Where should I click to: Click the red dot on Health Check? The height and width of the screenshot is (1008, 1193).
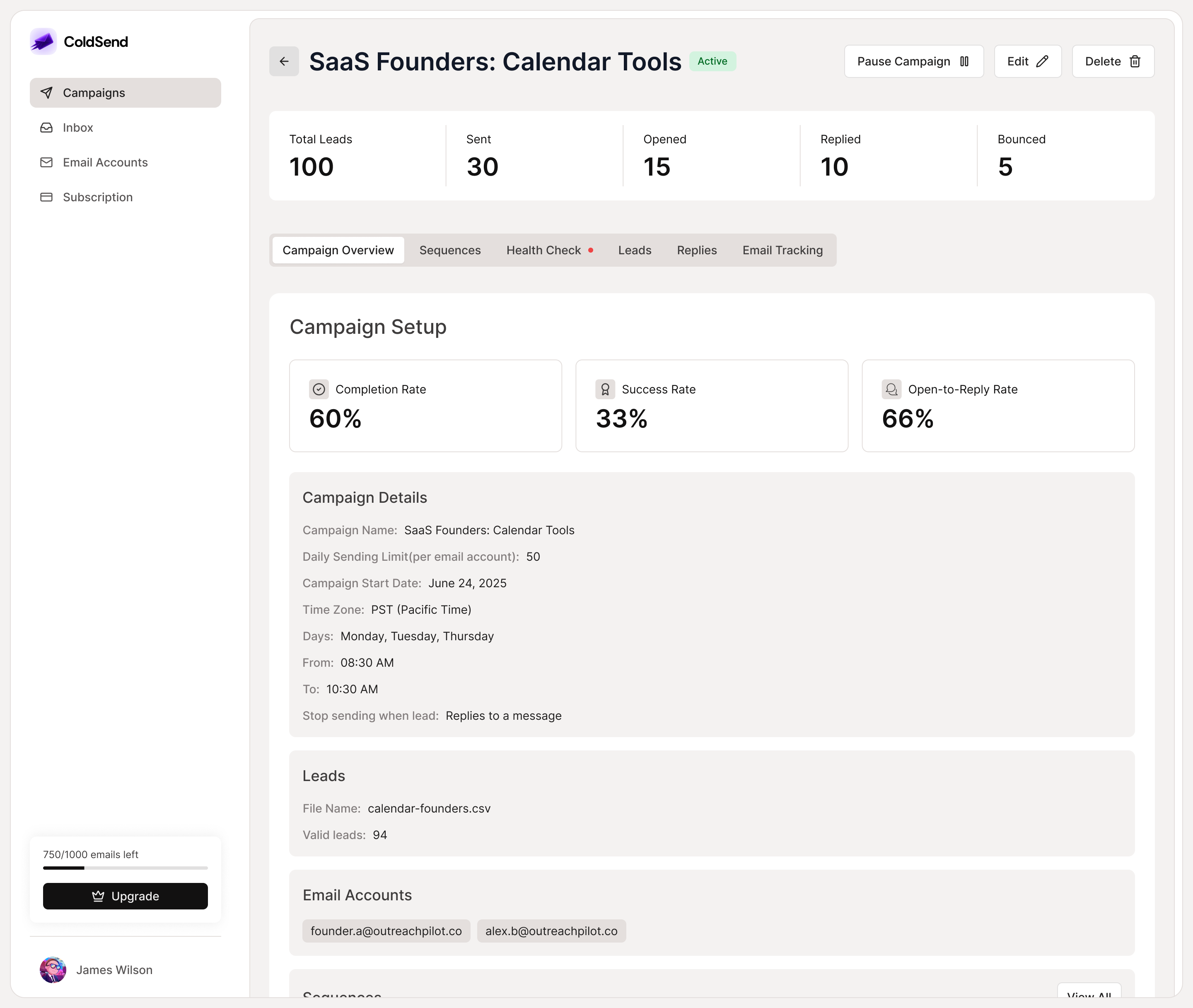[591, 250]
